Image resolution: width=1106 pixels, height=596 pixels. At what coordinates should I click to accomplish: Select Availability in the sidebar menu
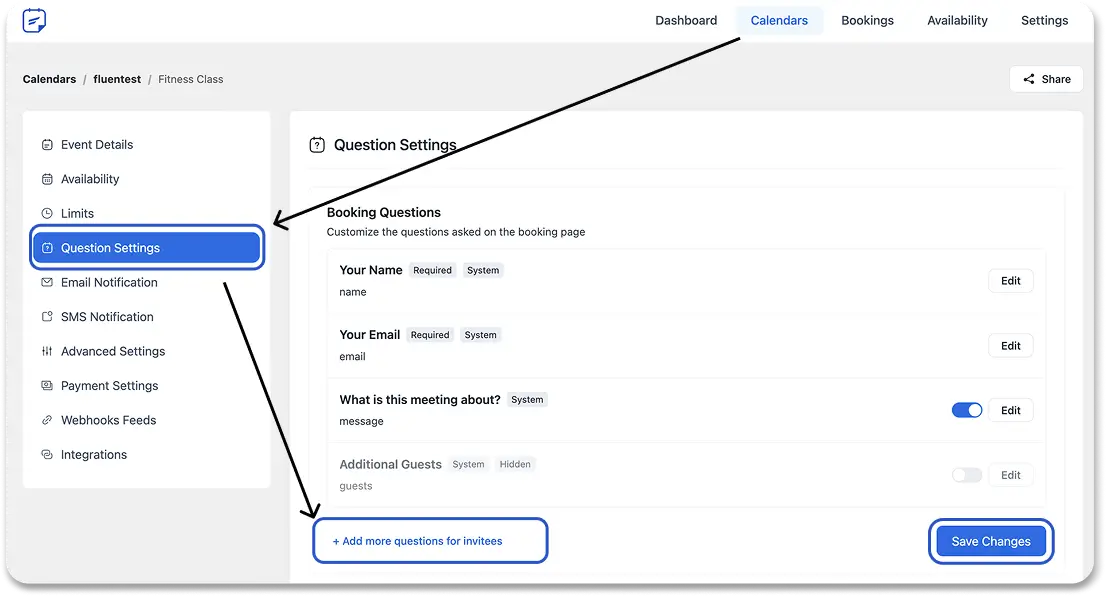pyautogui.click(x=146, y=179)
